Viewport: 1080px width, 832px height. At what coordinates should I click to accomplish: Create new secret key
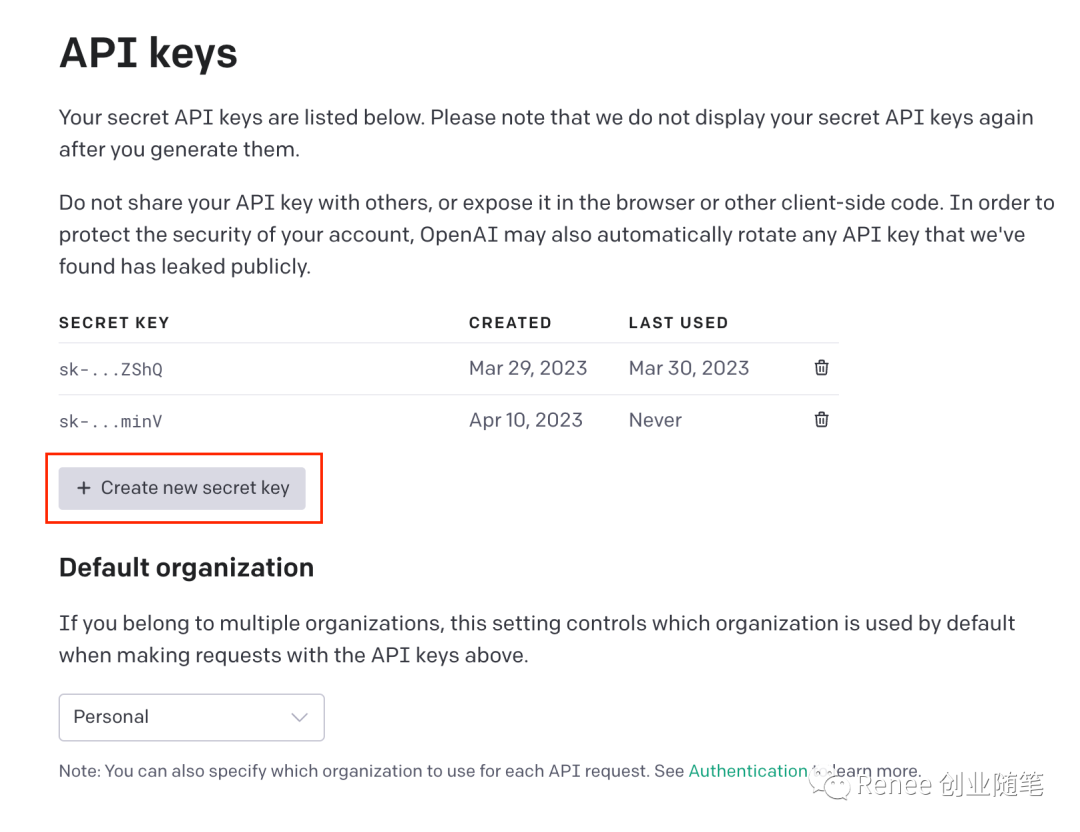coord(182,488)
